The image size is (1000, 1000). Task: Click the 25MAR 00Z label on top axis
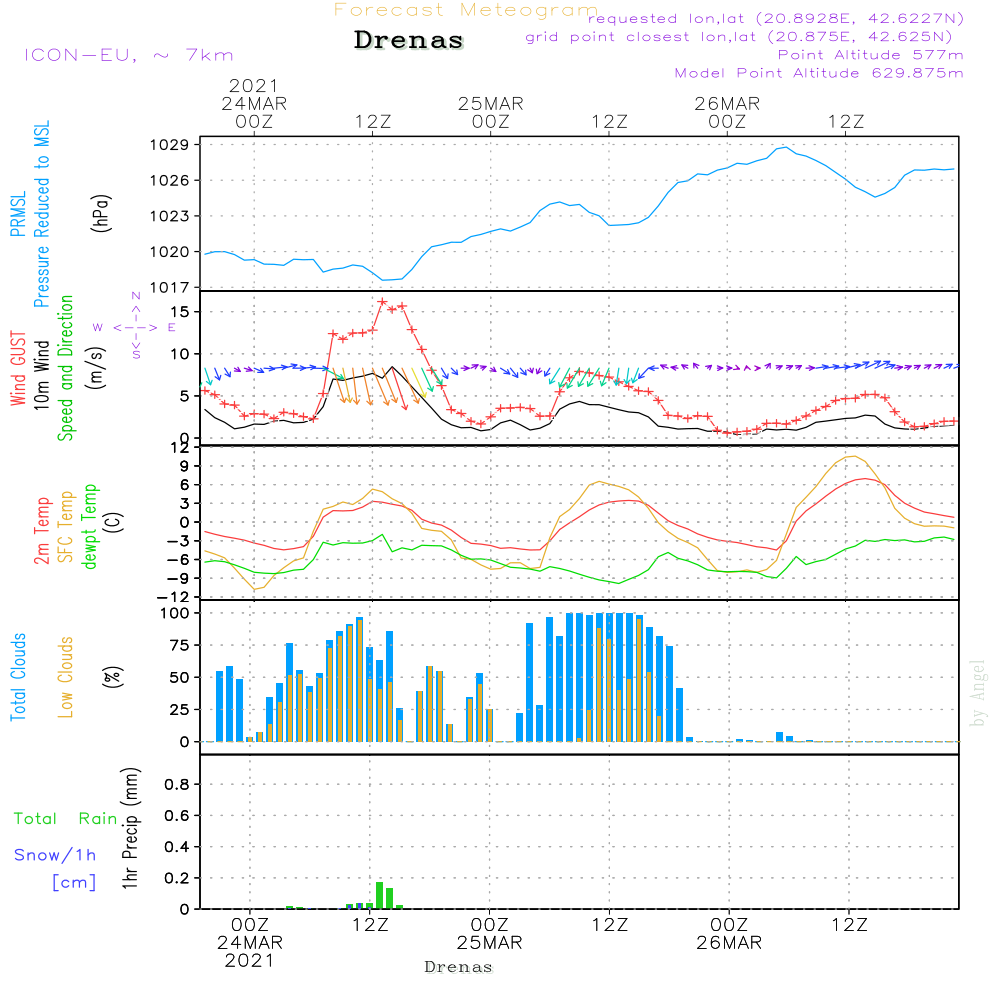490,112
